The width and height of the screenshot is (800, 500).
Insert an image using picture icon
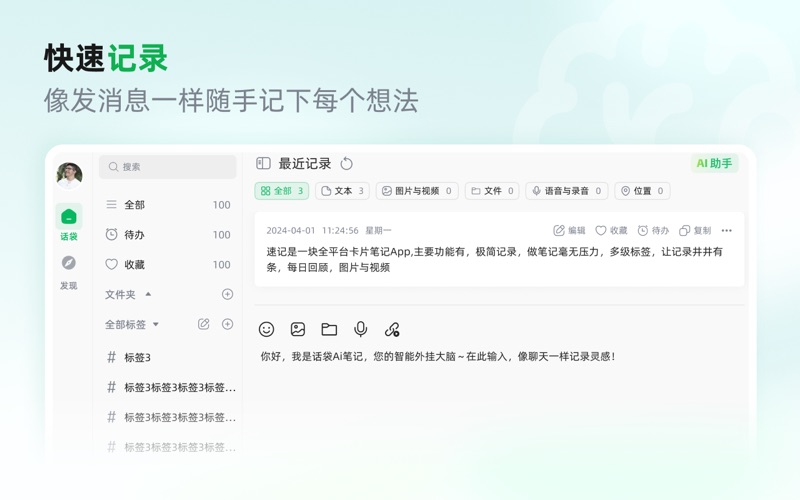(x=297, y=329)
